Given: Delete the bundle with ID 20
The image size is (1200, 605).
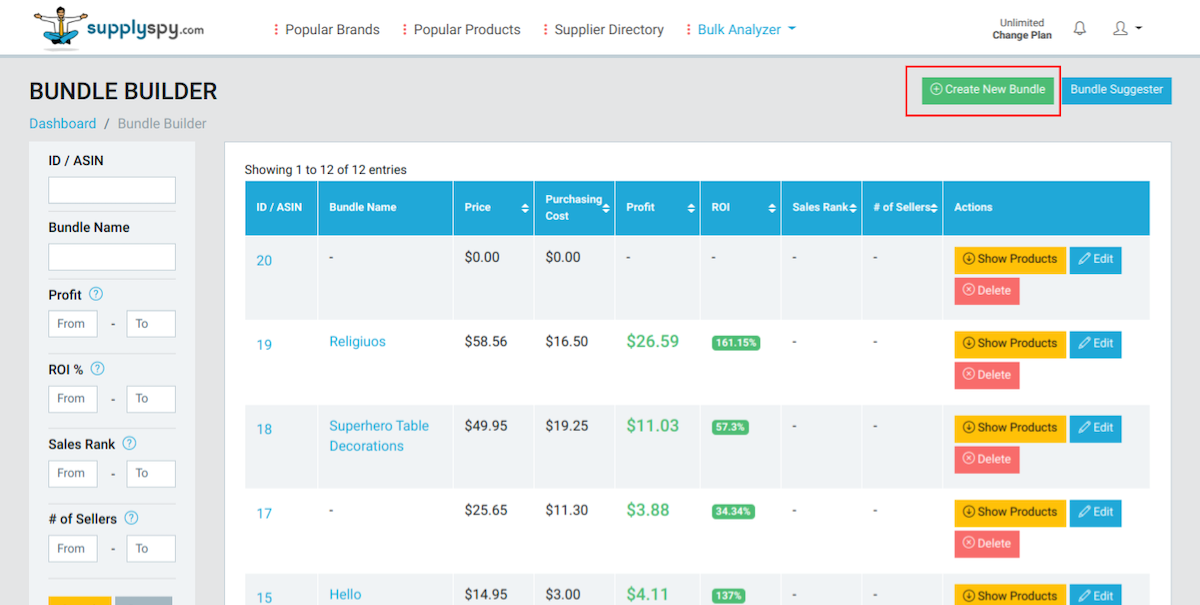Looking at the screenshot, I should 986,291.
